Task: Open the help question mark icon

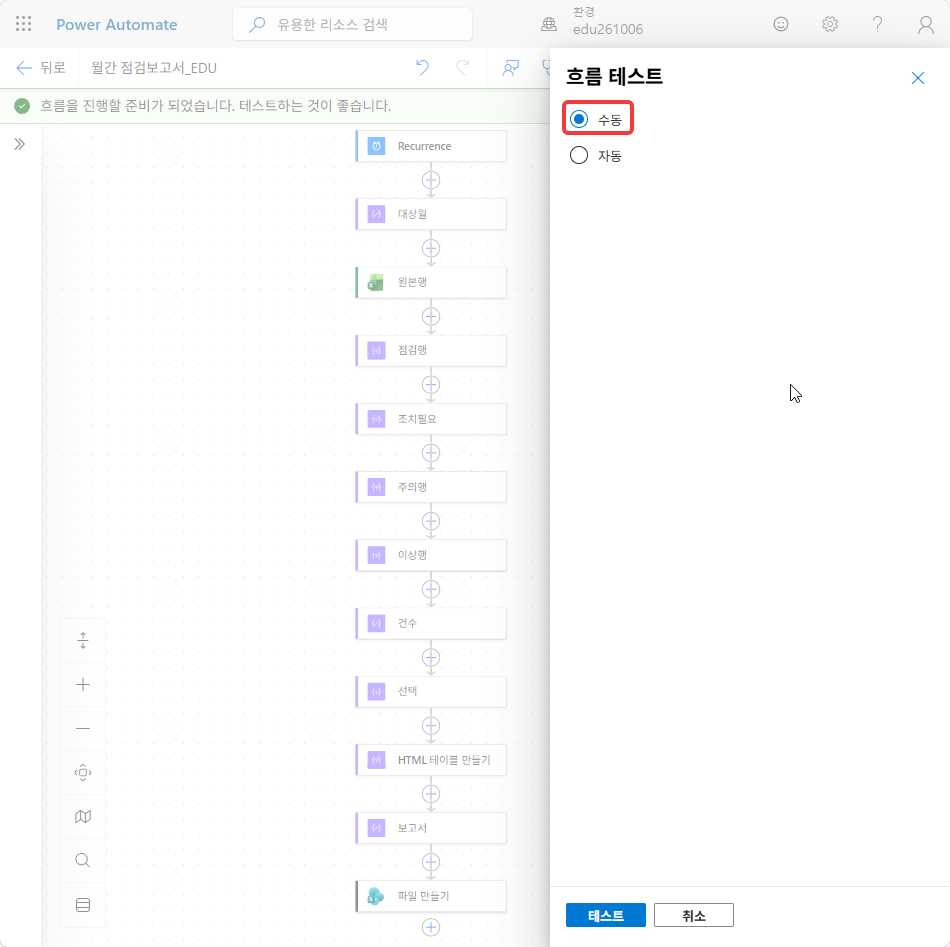Action: click(877, 24)
